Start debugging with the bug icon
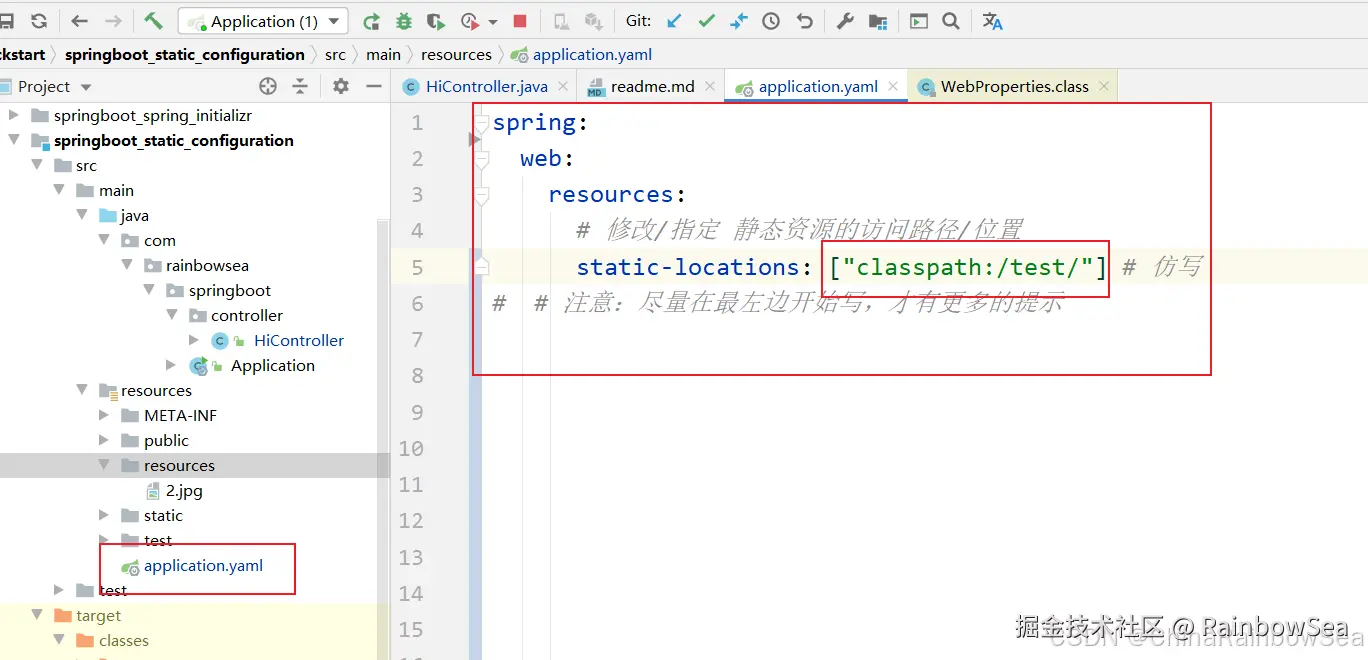 (403, 21)
